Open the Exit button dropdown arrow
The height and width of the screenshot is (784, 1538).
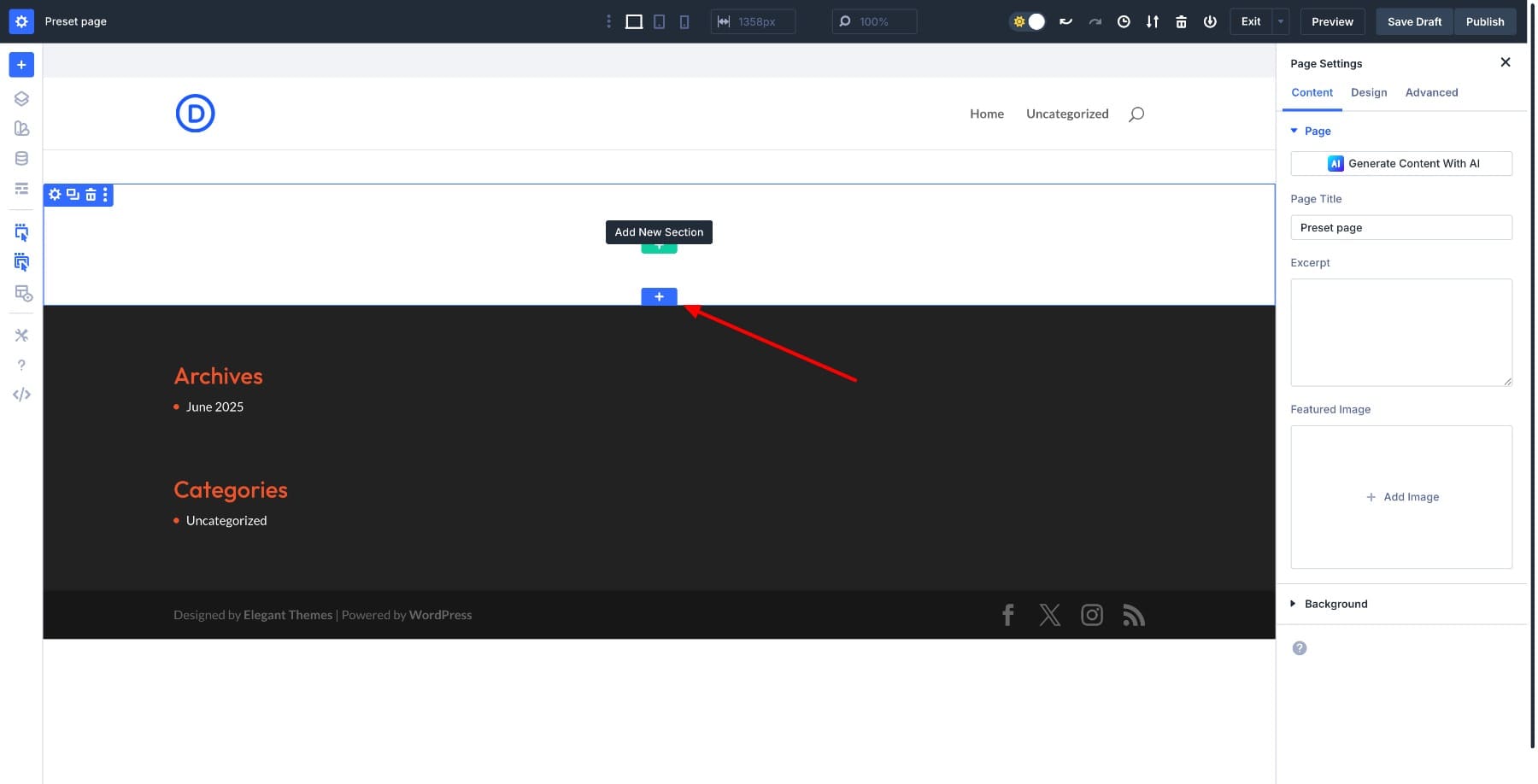[1279, 21]
